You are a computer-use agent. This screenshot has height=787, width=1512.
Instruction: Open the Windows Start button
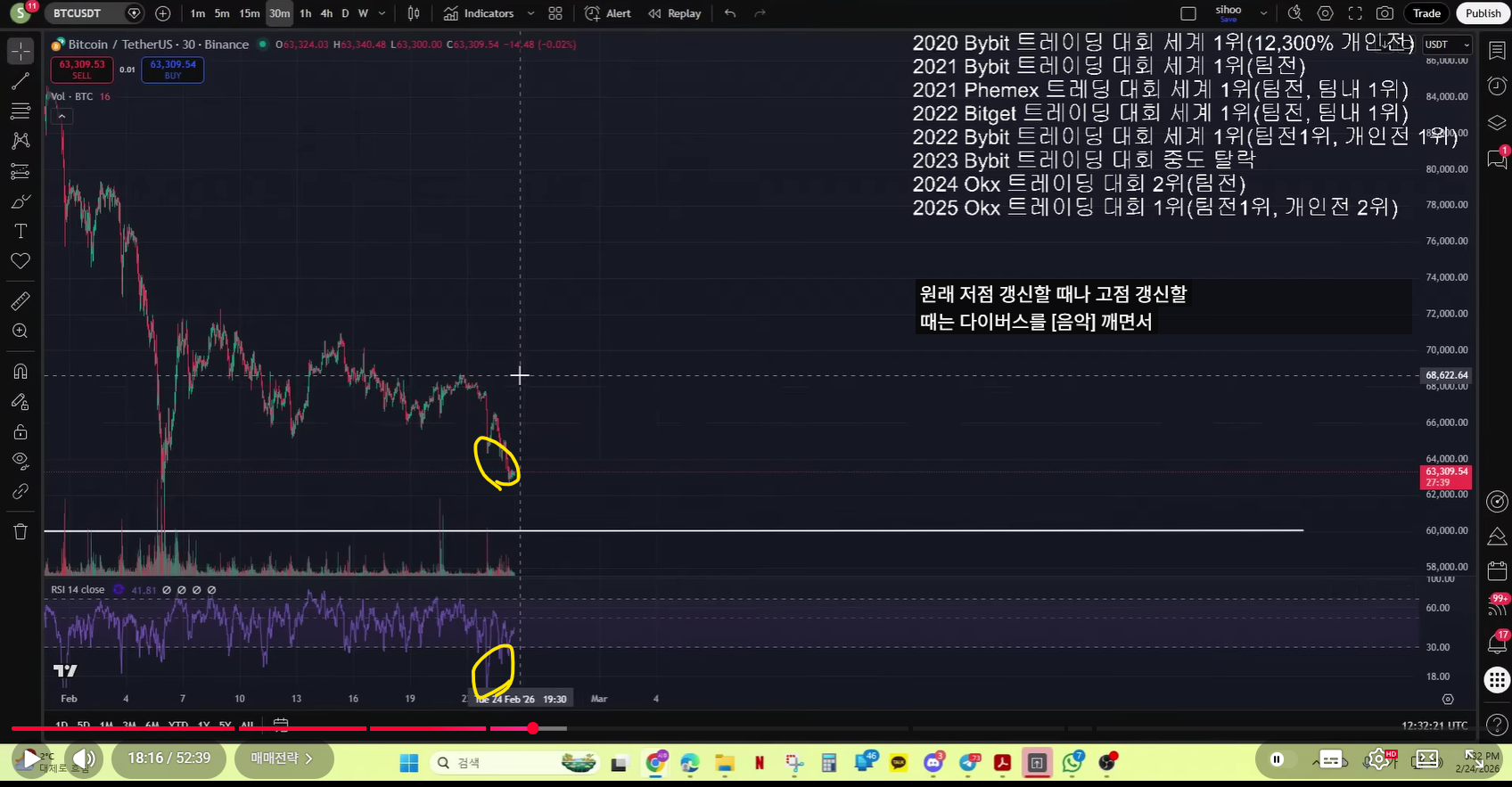(409, 763)
